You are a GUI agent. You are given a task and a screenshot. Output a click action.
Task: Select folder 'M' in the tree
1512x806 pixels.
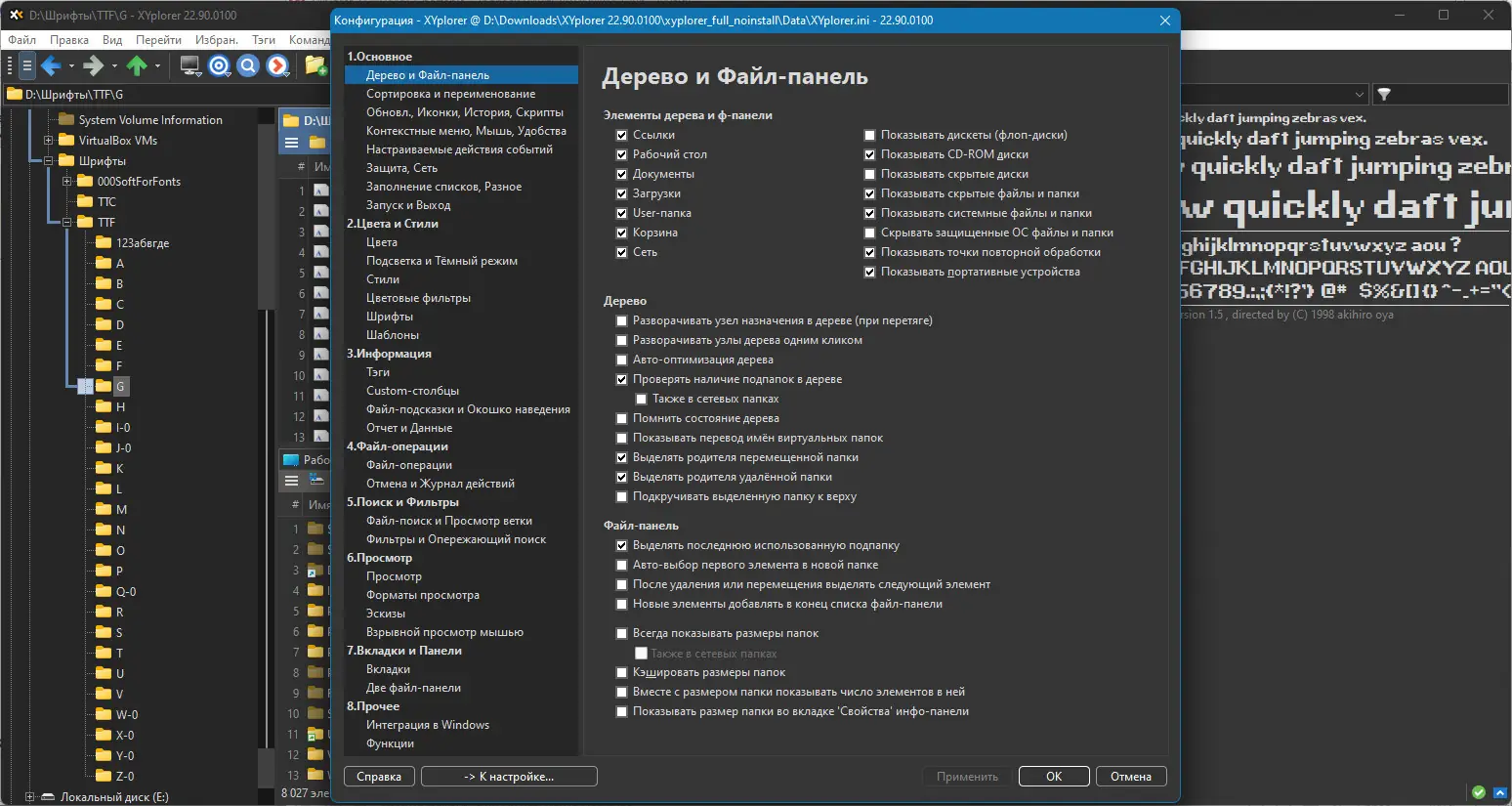(121, 510)
